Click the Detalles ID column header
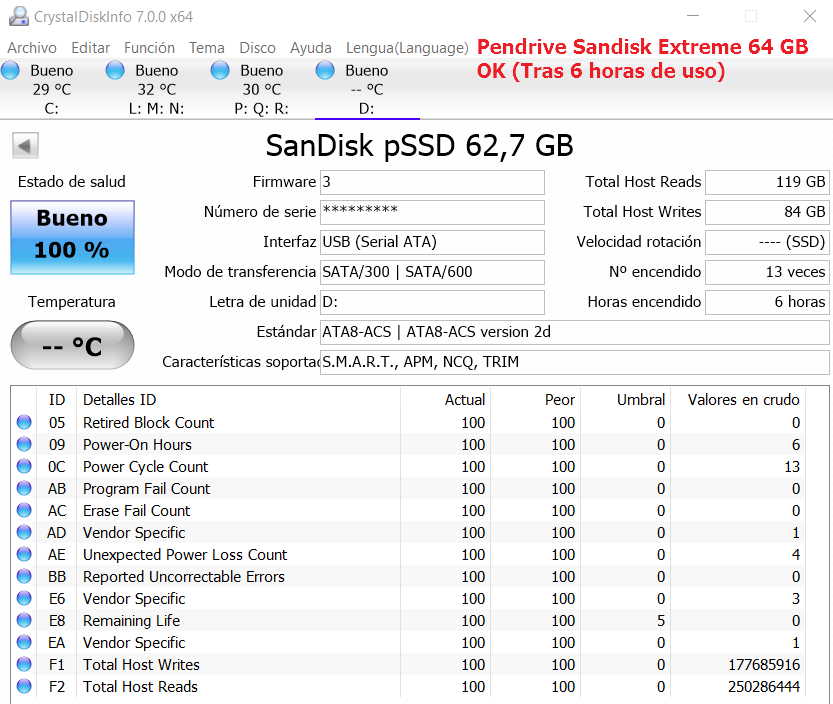 click(x=239, y=400)
